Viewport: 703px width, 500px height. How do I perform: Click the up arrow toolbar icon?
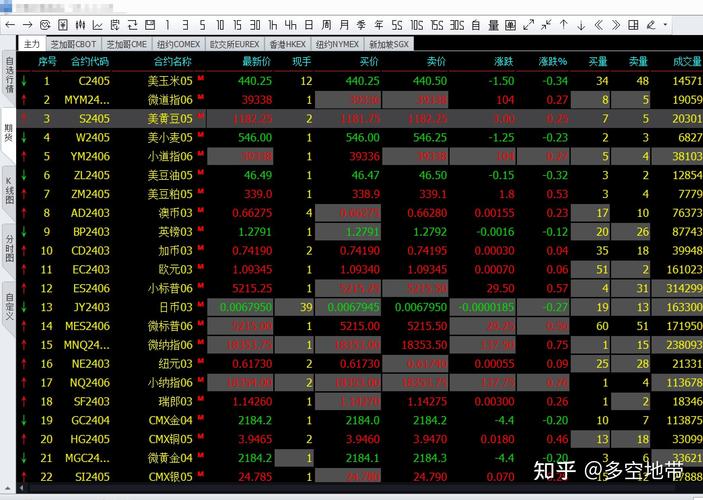[564, 24]
